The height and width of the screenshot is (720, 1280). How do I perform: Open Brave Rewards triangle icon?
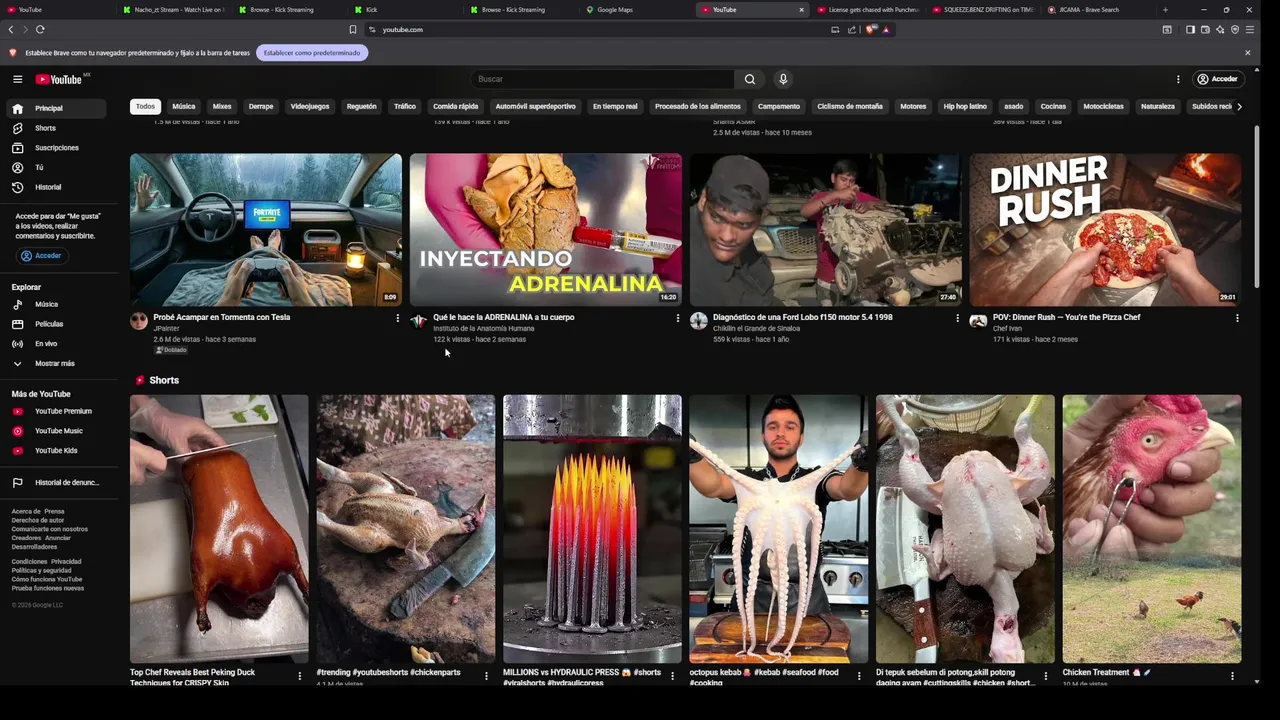click(886, 29)
